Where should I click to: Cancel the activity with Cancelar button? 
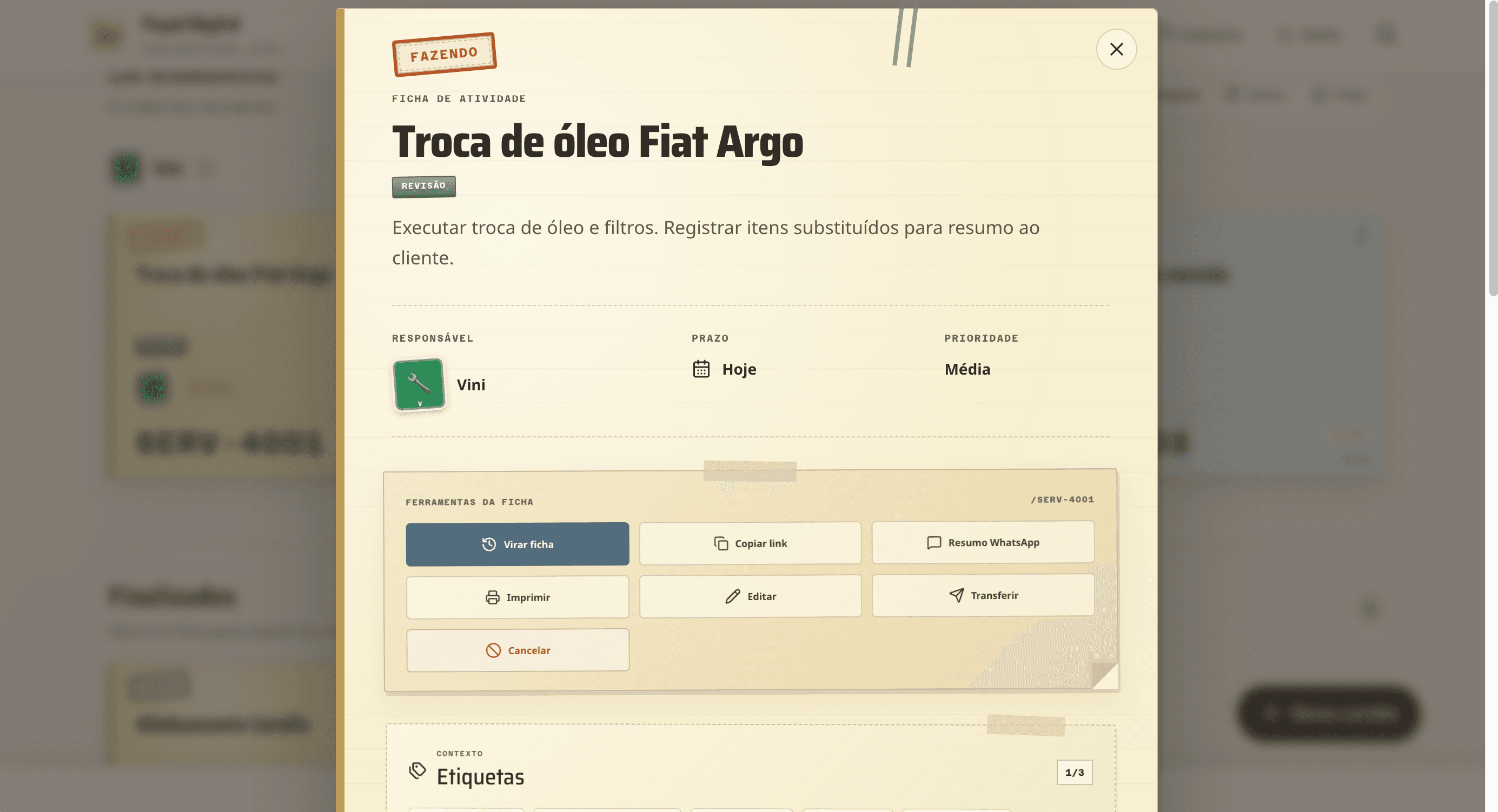coord(518,650)
